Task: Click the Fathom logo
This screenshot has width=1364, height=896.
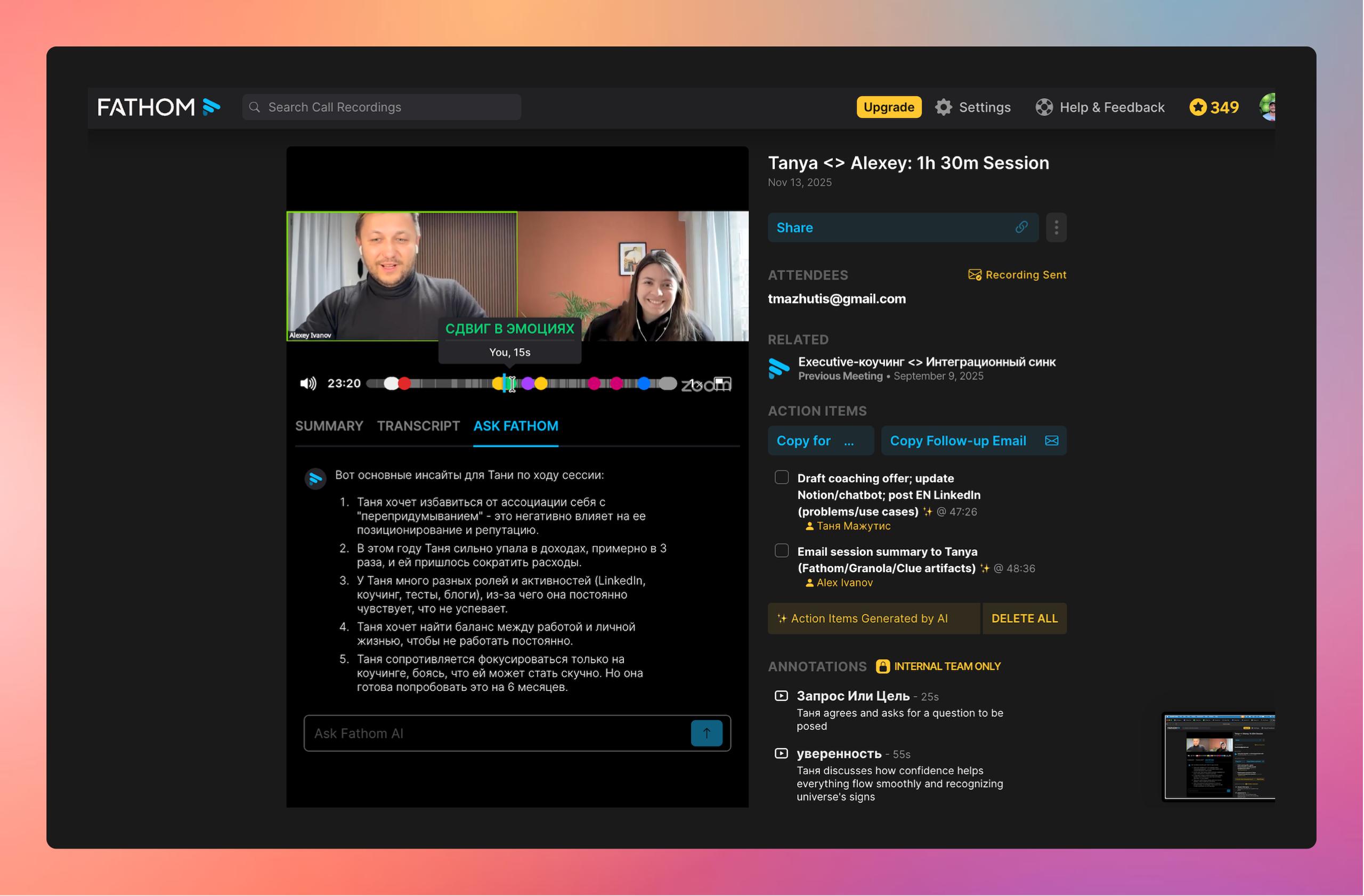Action: pyautogui.click(x=158, y=107)
